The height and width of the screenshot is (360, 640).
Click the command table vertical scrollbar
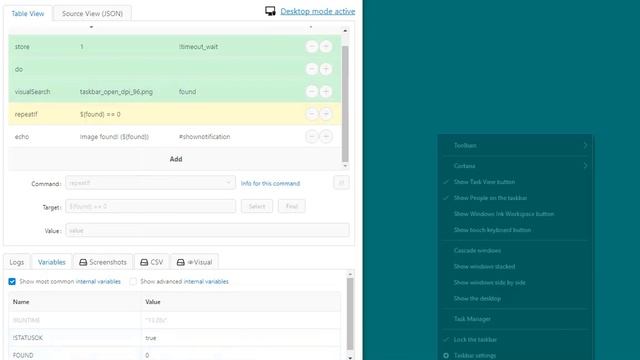tap(345, 104)
